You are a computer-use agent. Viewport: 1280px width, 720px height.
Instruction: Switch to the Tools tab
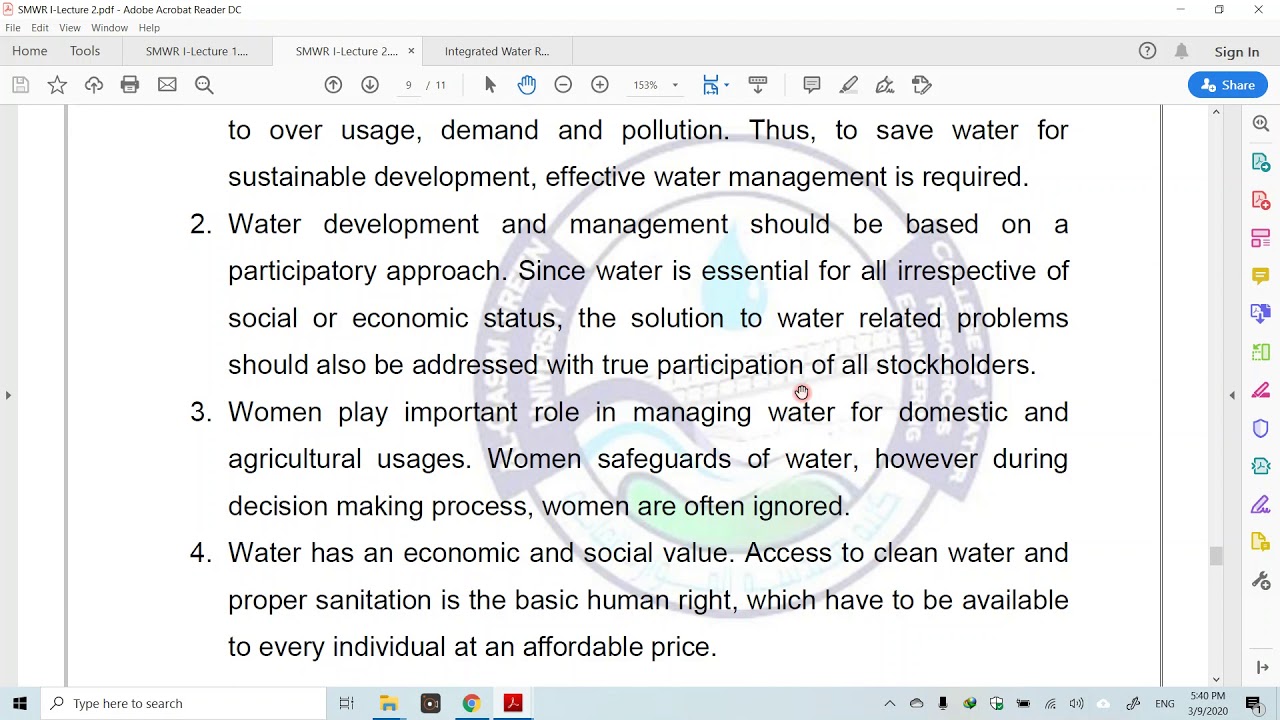(x=85, y=51)
